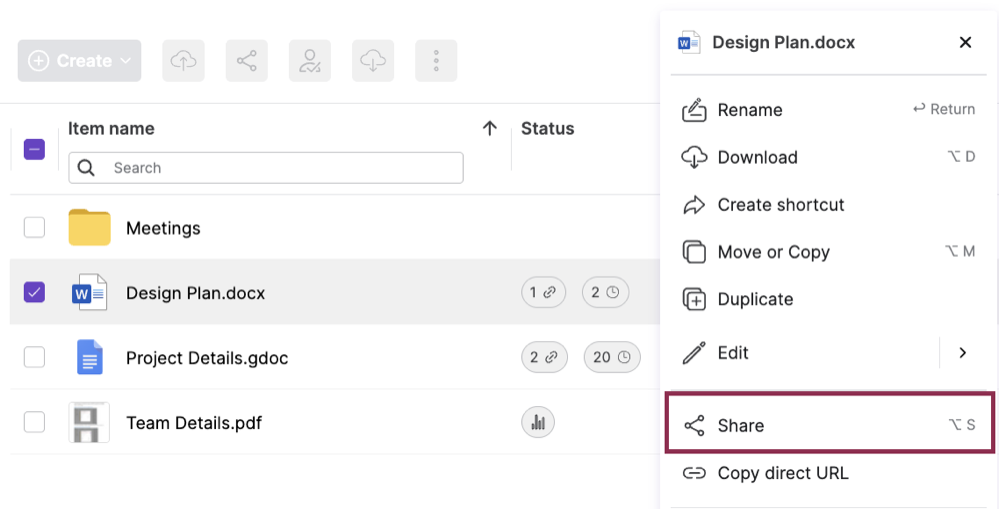
Task: Sort by Item name column header
Action: click(111, 129)
